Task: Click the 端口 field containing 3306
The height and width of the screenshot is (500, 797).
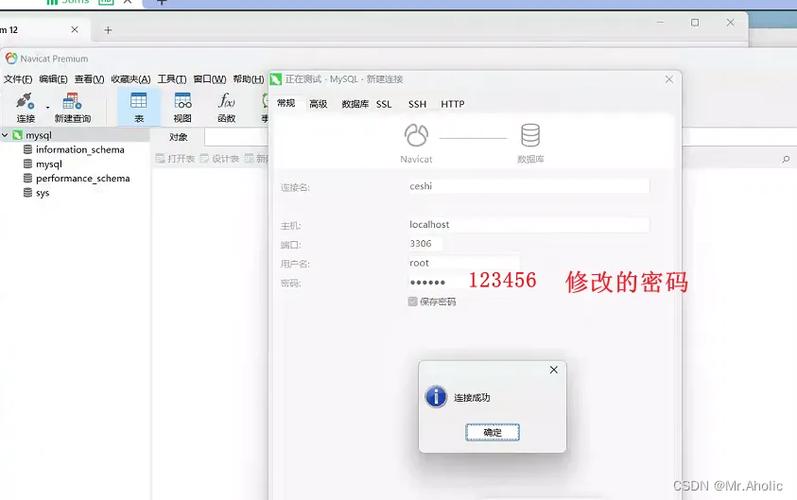Action: click(424, 244)
